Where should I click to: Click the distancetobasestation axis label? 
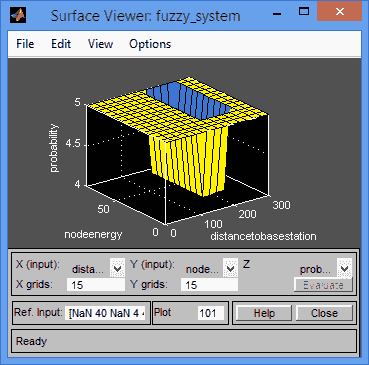click(x=263, y=236)
